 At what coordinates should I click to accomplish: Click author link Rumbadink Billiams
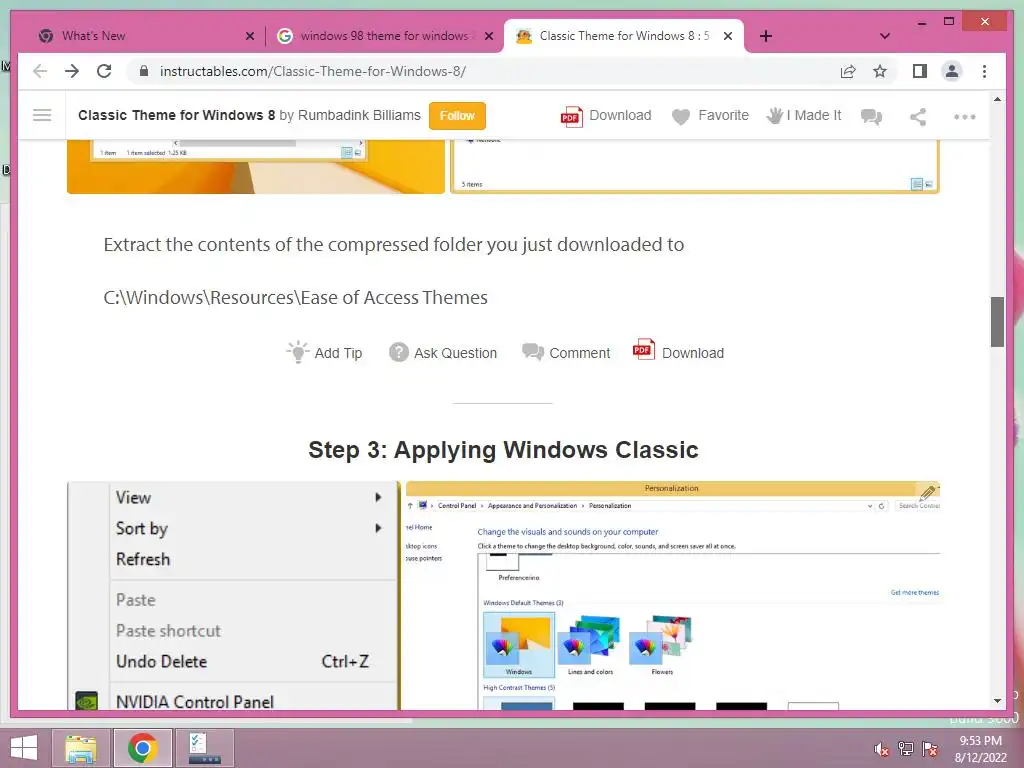coord(359,116)
